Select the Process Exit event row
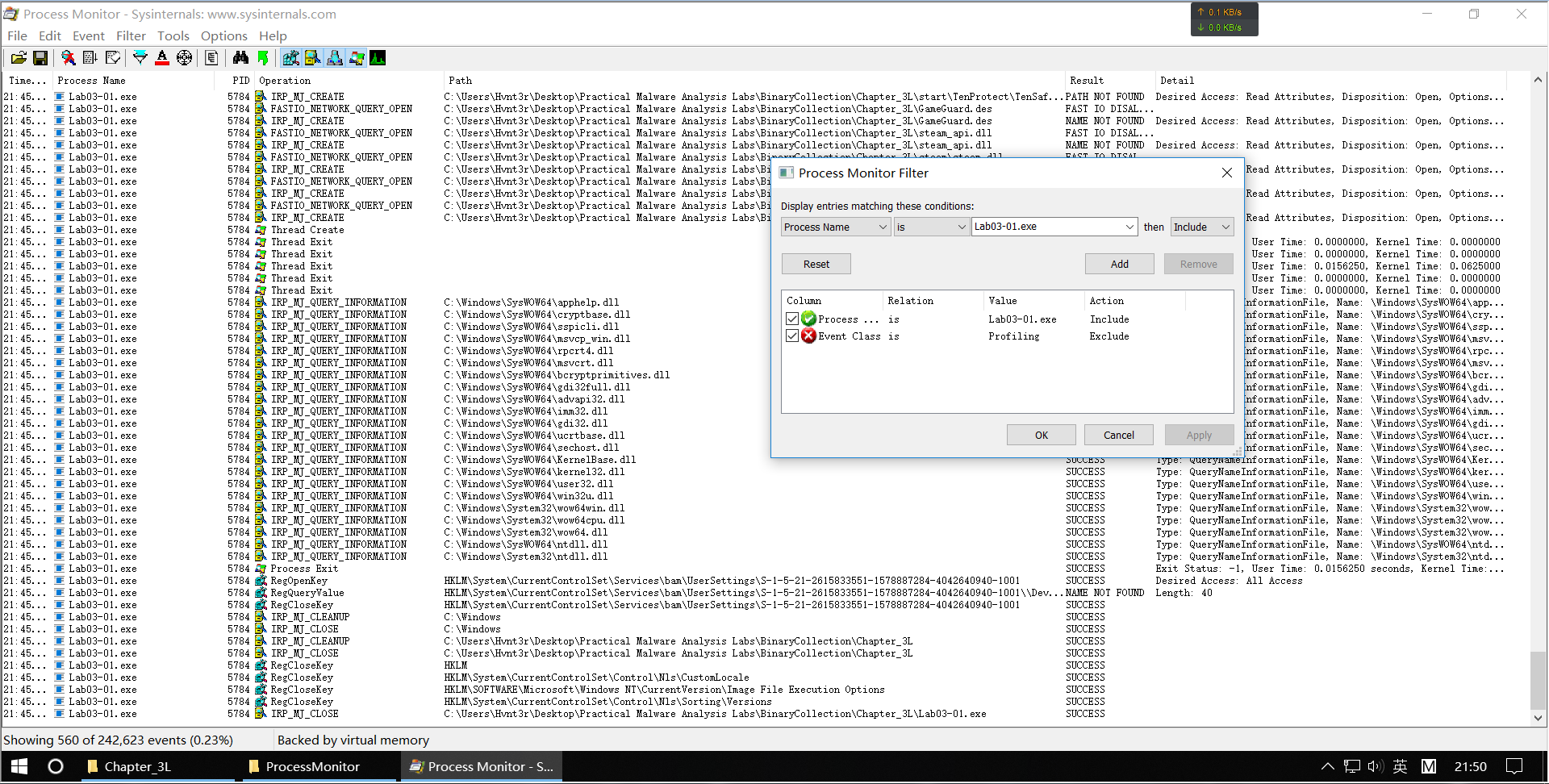The image size is (1549, 784). point(754,569)
